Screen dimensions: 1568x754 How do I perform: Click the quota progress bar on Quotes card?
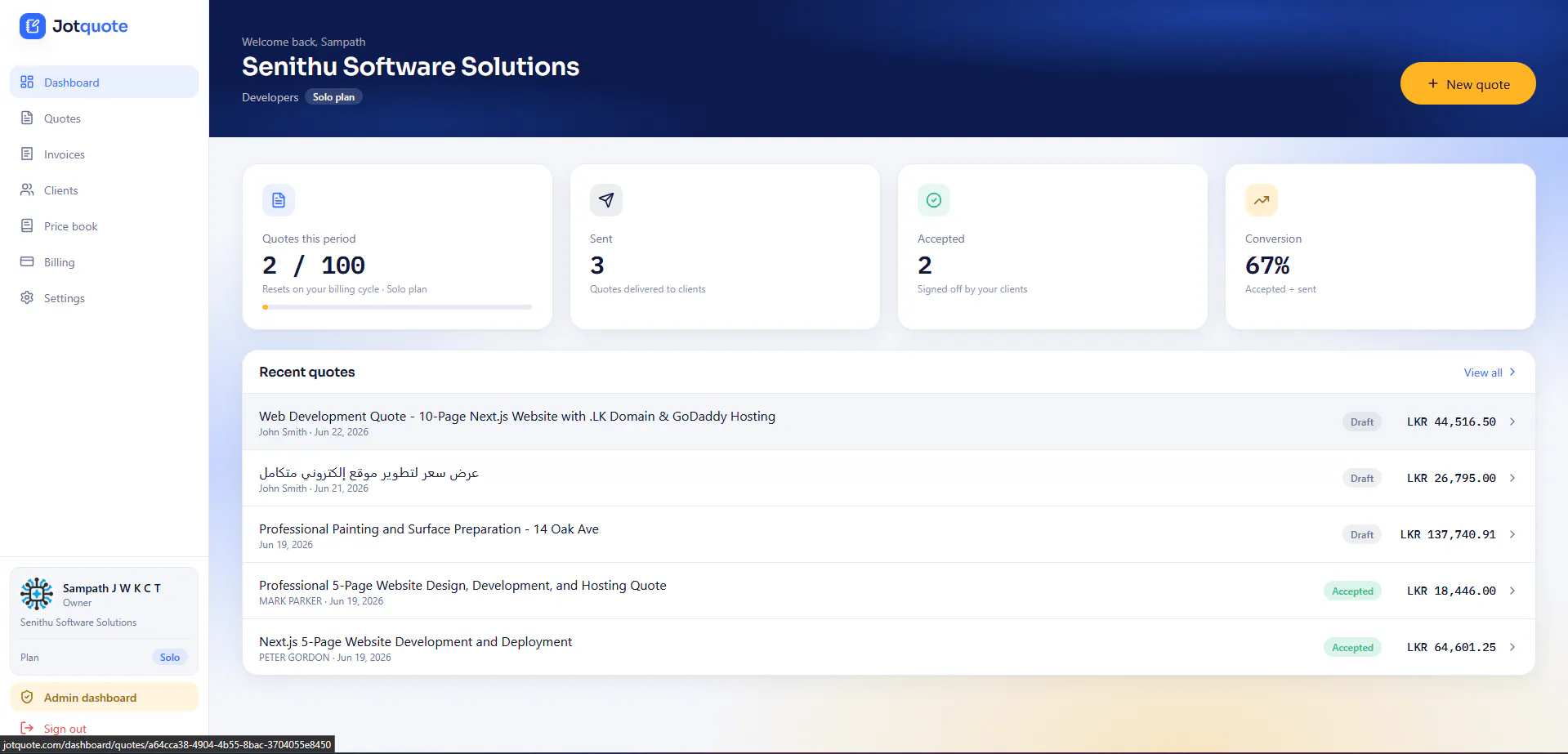pyautogui.click(x=397, y=307)
